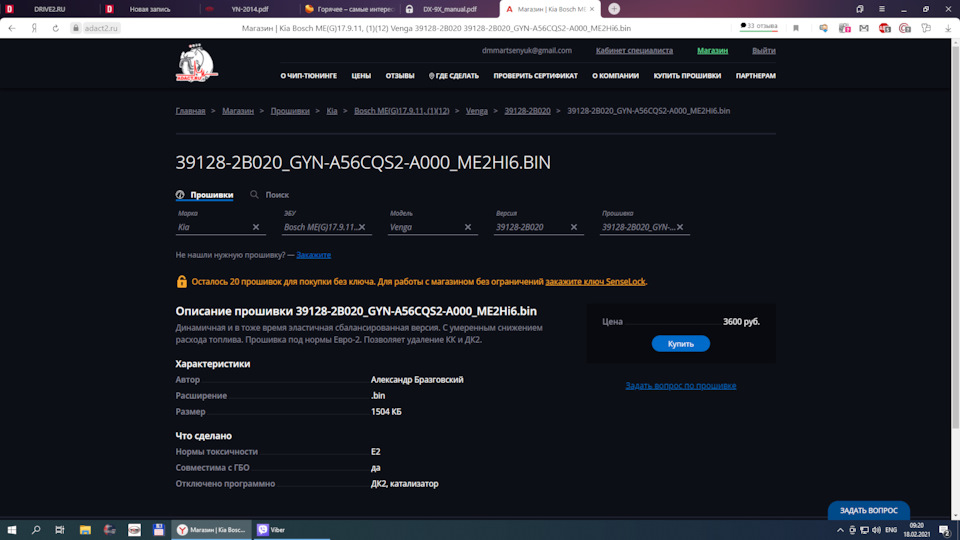Open the ЭБУ dropdown showing Bosch ME(G)17.9.11
The width and height of the screenshot is (960, 540).
click(x=326, y=227)
